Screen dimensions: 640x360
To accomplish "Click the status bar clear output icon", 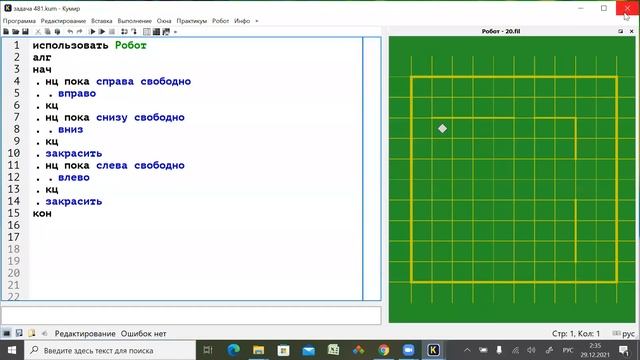I will tap(44, 333).
